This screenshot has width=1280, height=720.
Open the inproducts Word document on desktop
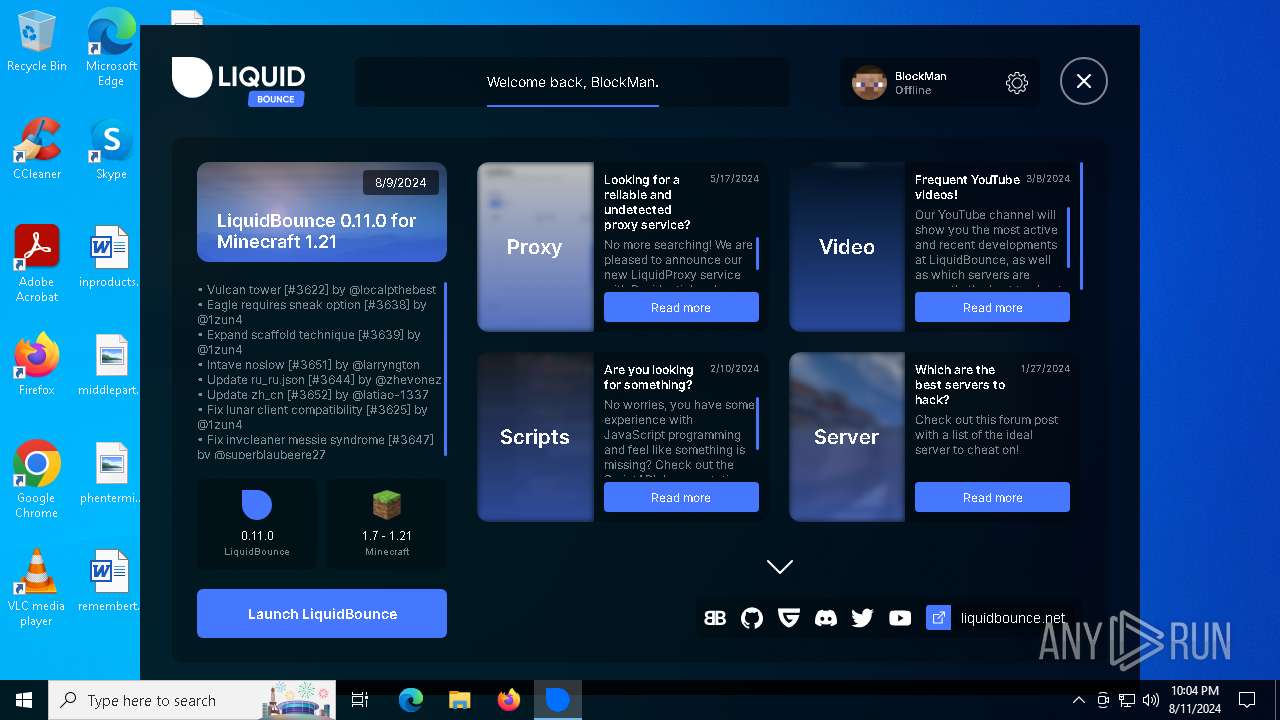(110, 257)
